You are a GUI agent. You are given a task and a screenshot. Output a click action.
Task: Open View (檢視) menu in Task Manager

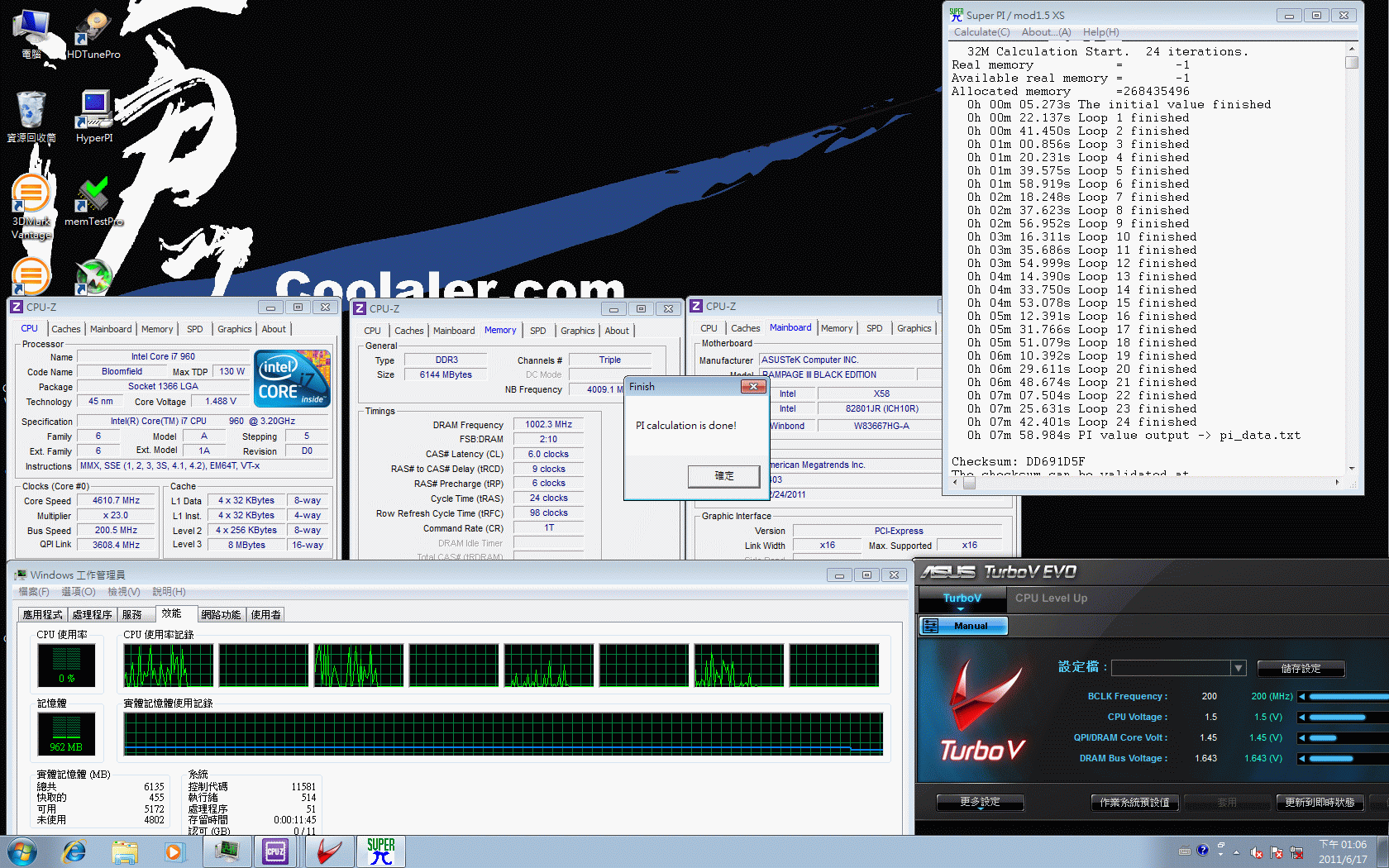click(124, 592)
